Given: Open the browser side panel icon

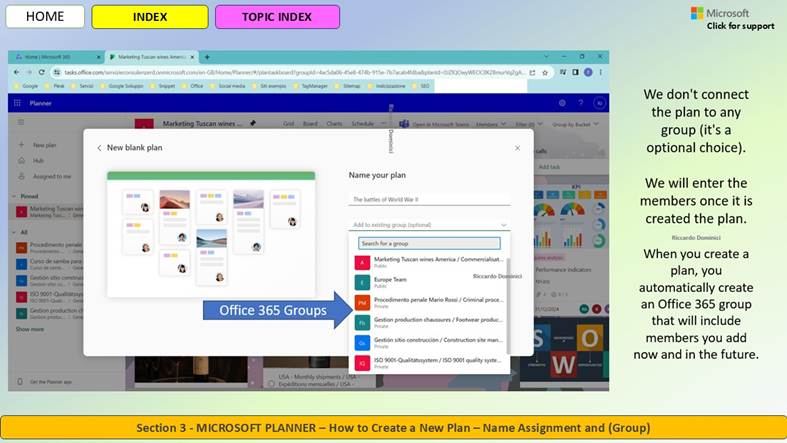Looking at the screenshot, I should [x=575, y=72].
